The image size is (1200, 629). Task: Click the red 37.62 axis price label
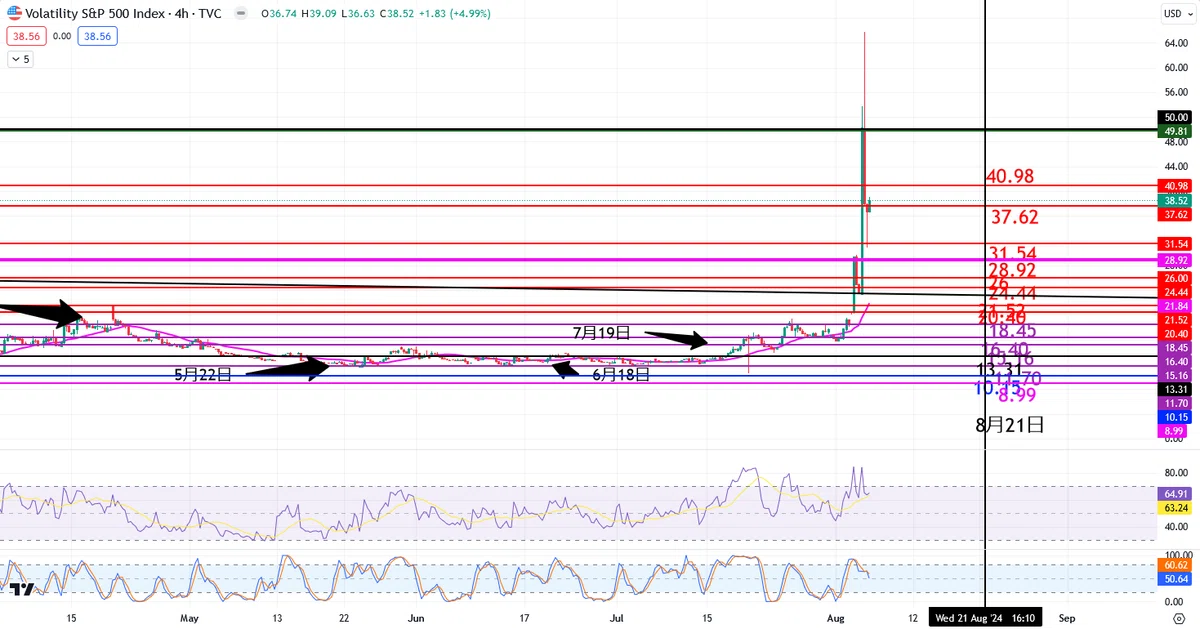click(1175, 214)
